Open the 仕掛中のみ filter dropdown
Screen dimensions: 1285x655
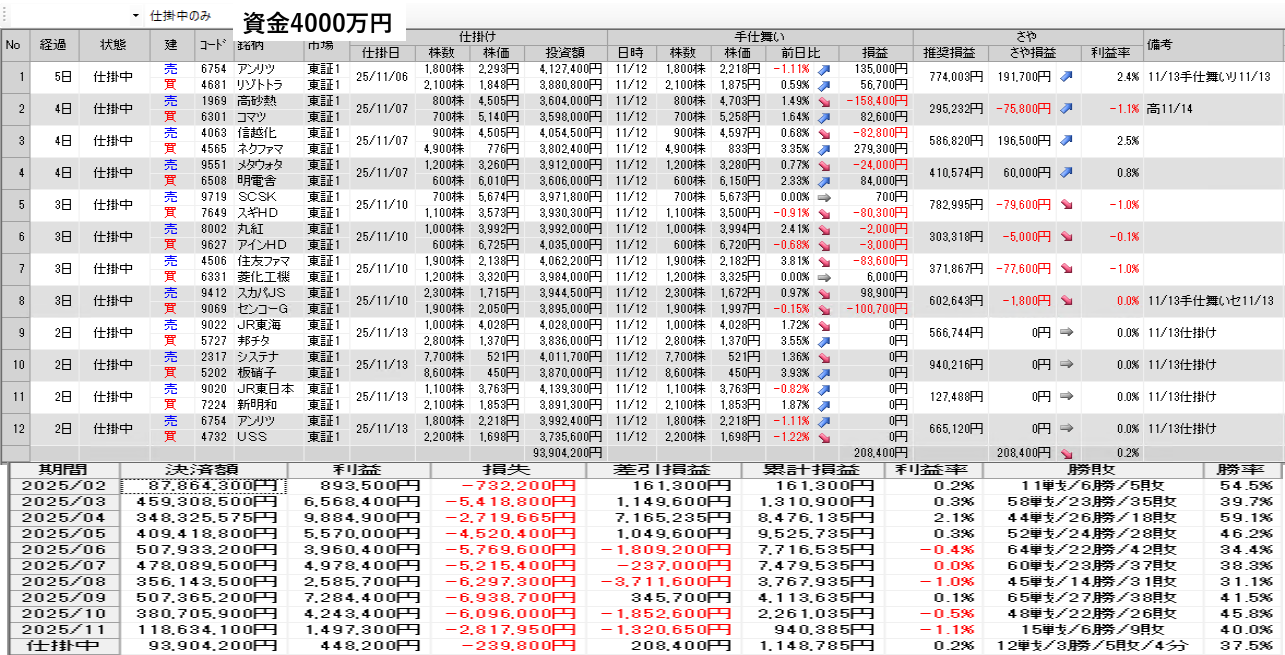(x=136, y=16)
